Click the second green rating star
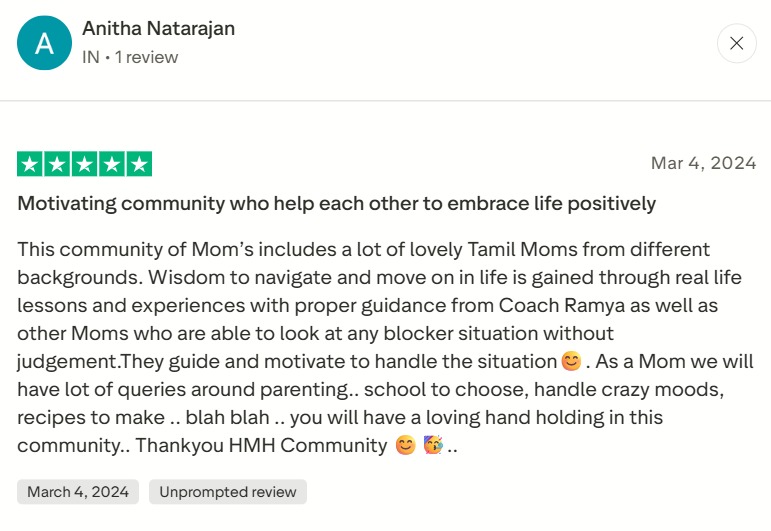Screen dimensions: 771x531 (x=57, y=164)
